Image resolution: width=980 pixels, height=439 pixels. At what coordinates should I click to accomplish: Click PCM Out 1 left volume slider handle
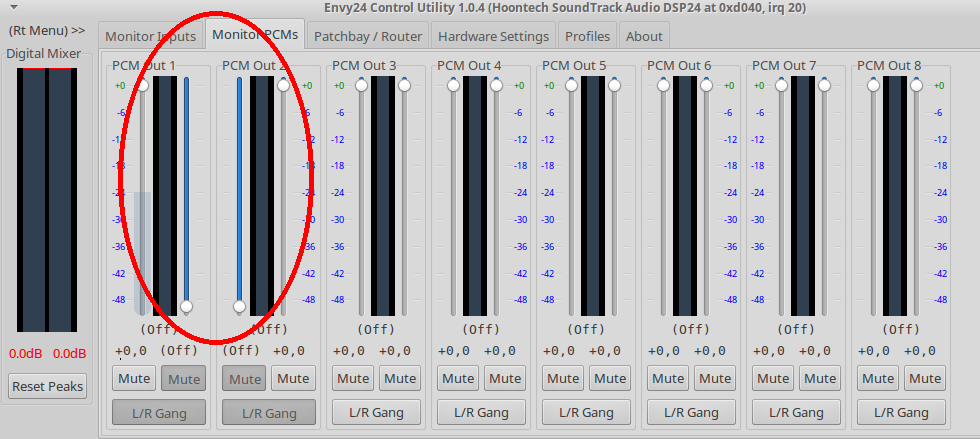pyautogui.click(x=143, y=85)
